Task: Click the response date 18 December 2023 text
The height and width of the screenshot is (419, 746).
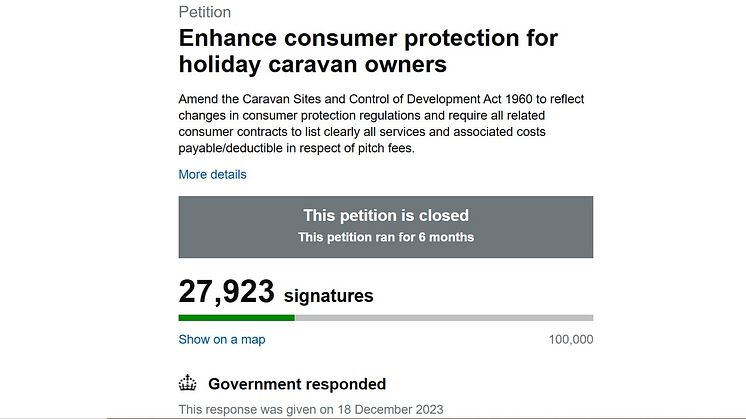Action: click(x=310, y=409)
